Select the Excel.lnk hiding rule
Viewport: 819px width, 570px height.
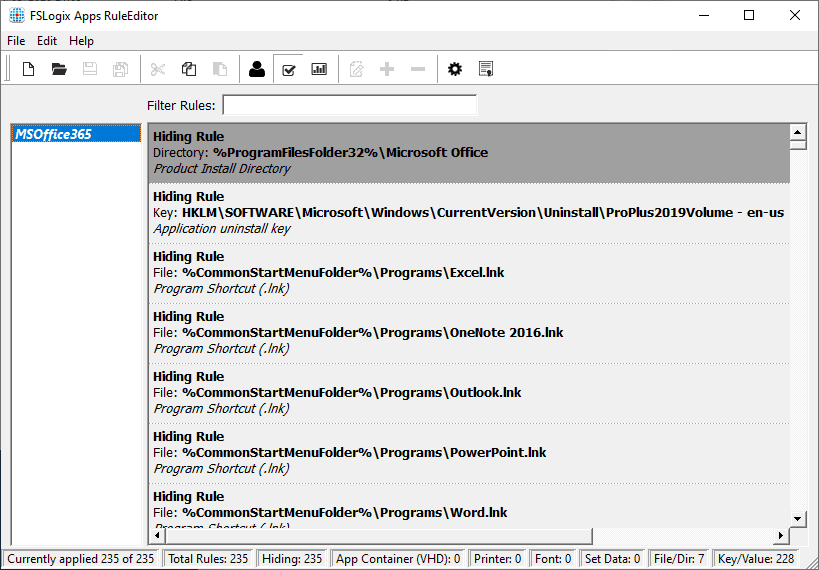[x=469, y=273]
